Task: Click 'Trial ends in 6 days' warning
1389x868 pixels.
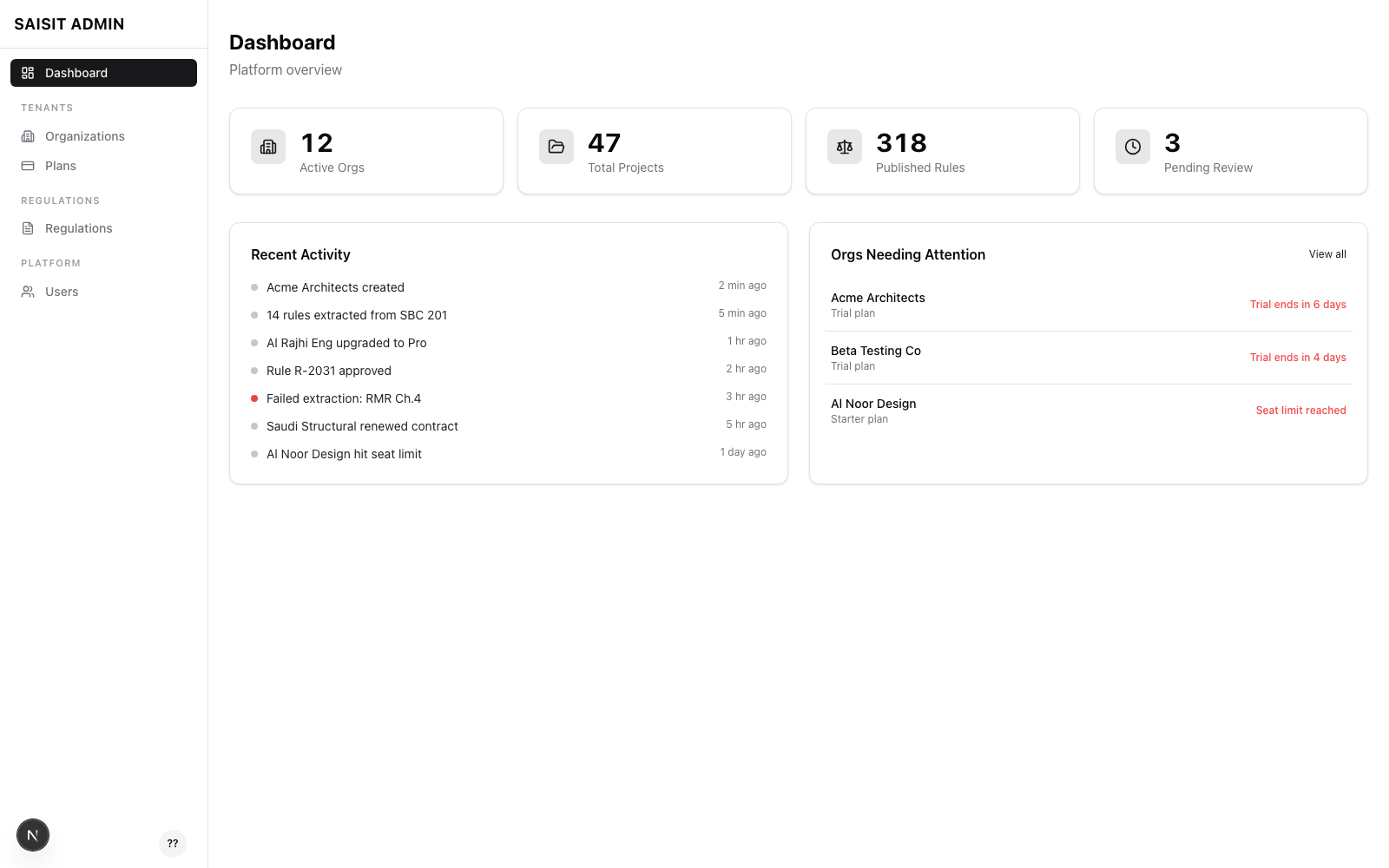Action: click(1298, 305)
